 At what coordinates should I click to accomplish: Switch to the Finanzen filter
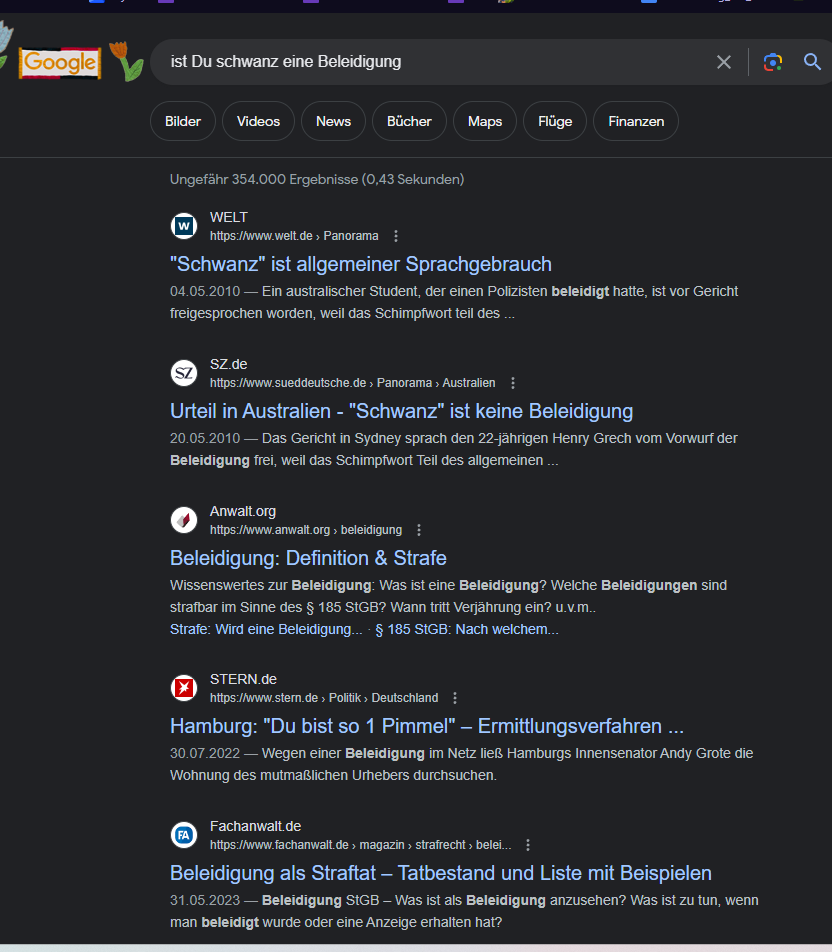point(636,121)
